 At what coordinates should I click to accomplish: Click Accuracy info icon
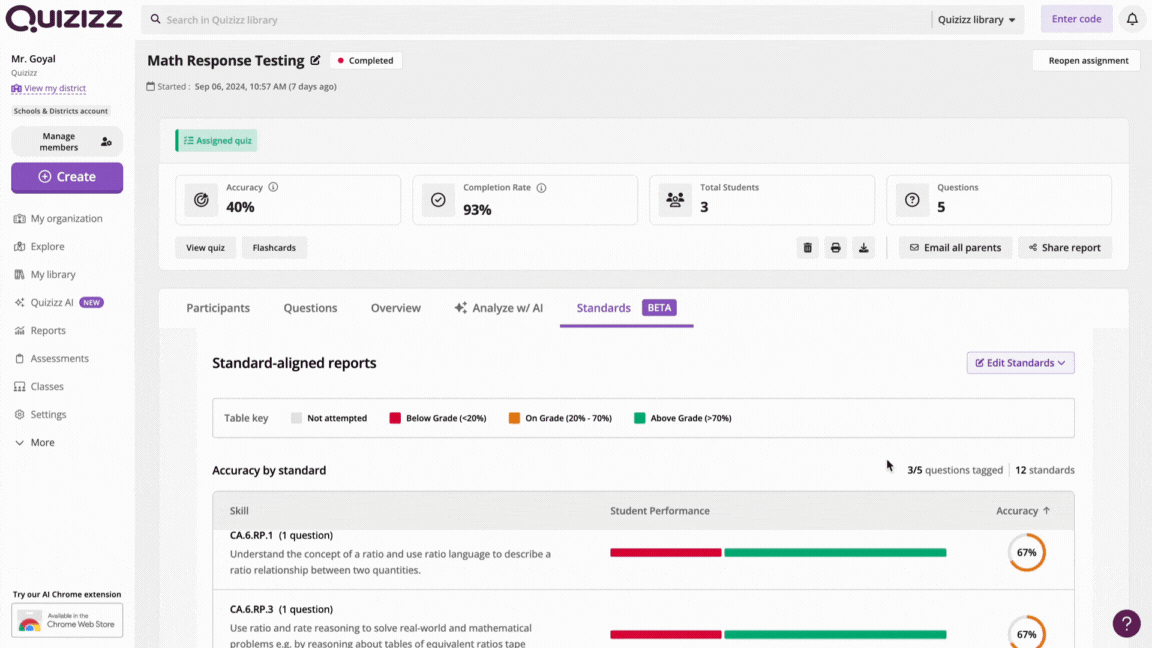(273, 187)
